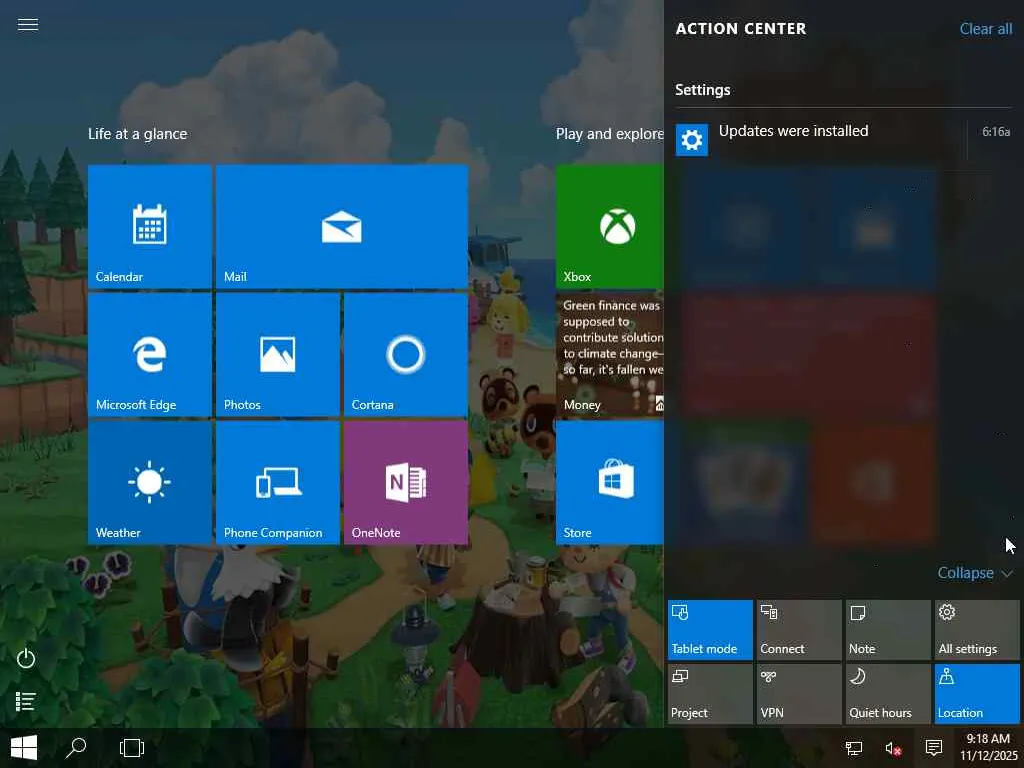Screen dimensions: 1024x768
Task: Open the Cortana tile
Action: coord(406,354)
